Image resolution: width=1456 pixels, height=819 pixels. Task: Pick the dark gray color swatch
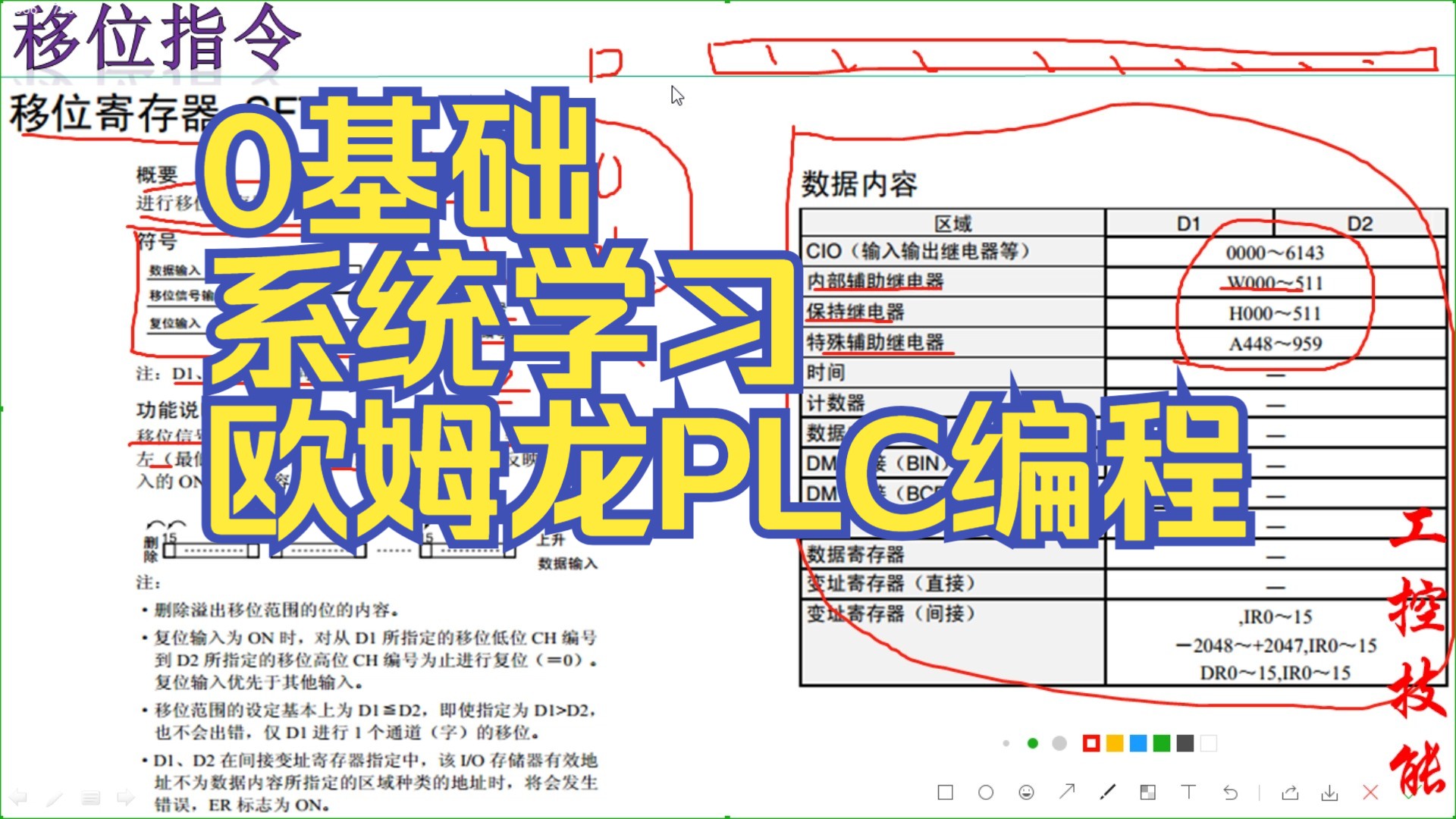point(1185,743)
